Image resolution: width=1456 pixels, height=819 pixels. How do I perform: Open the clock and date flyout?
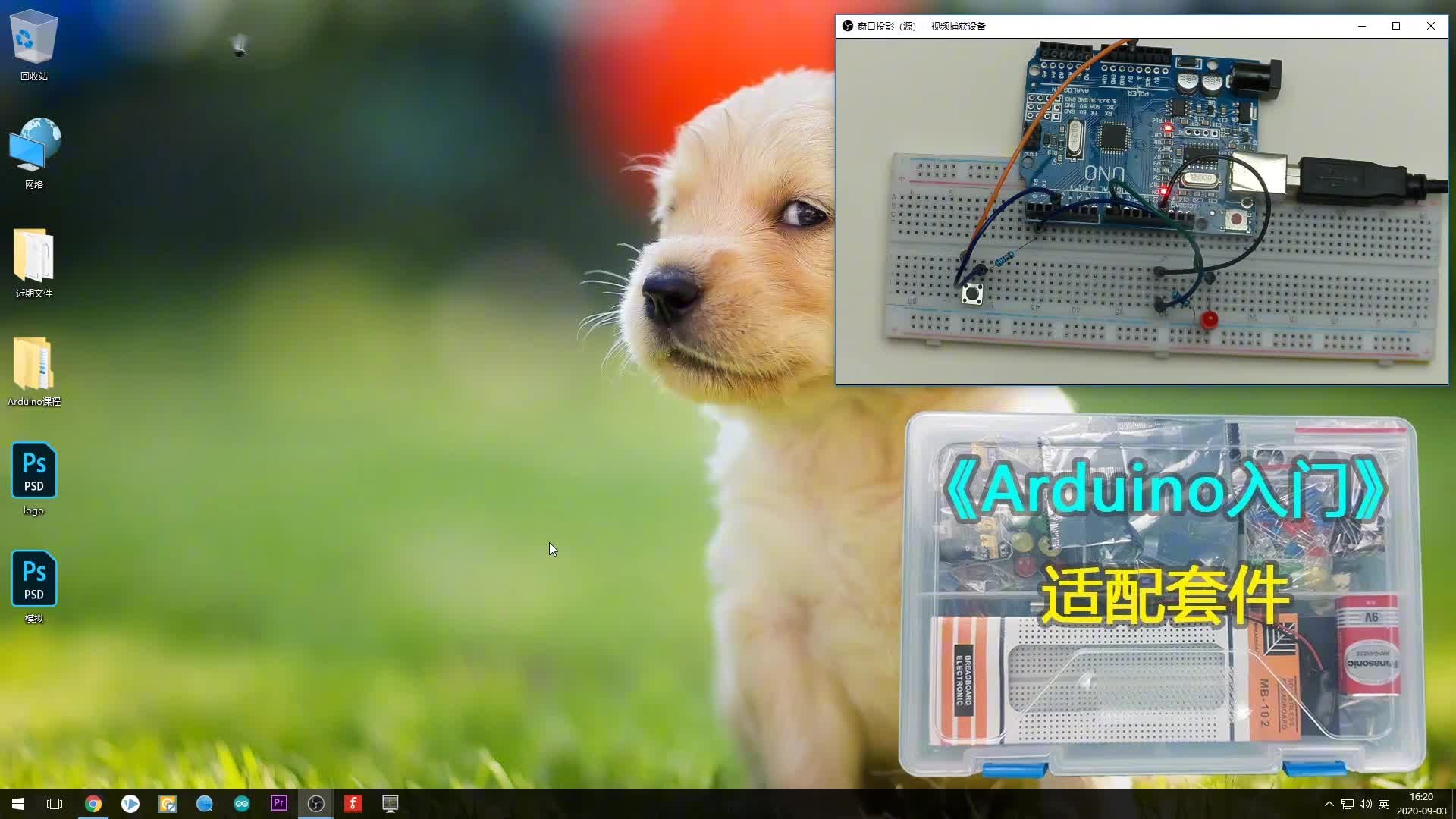coord(1421,804)
